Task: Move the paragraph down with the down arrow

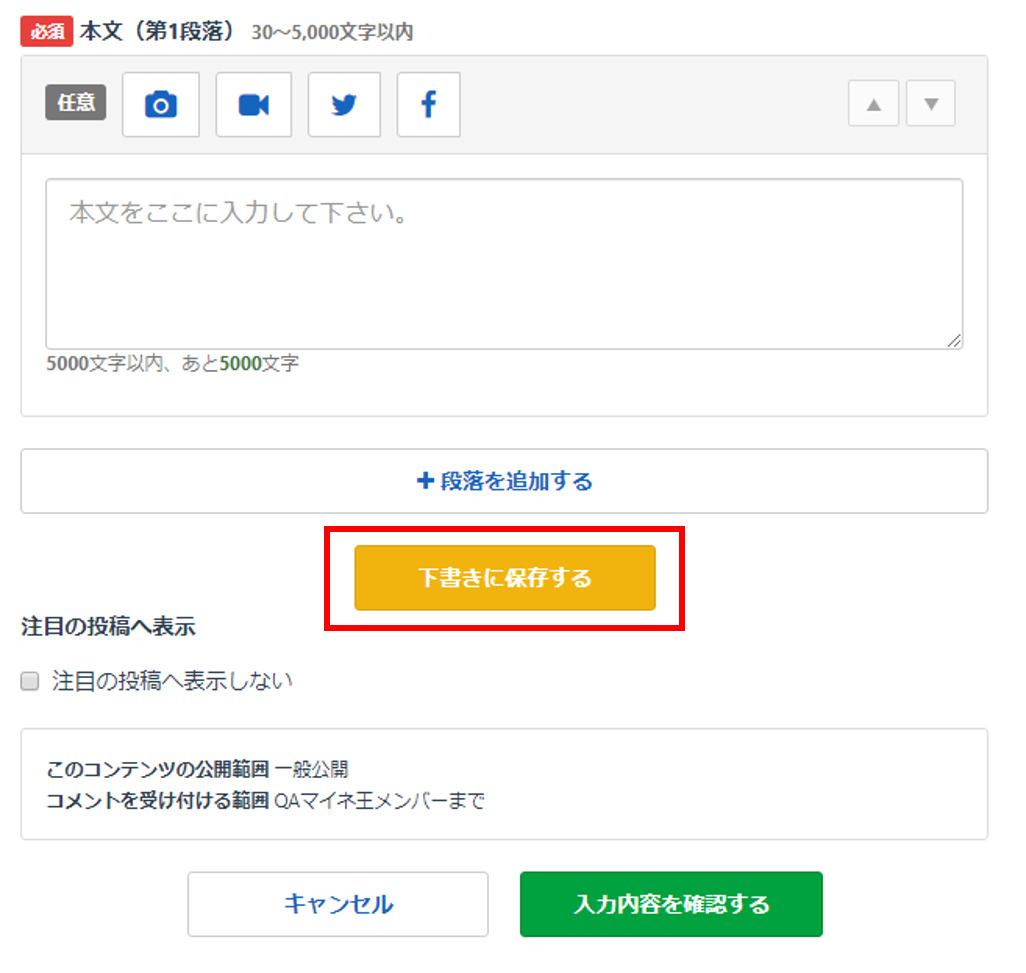Action: [x=931, y=104]
